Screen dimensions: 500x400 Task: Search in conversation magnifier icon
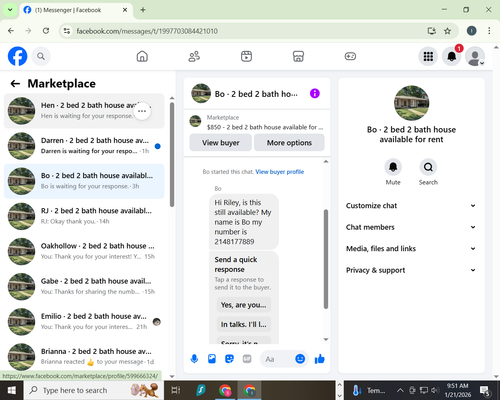point(428,167)
